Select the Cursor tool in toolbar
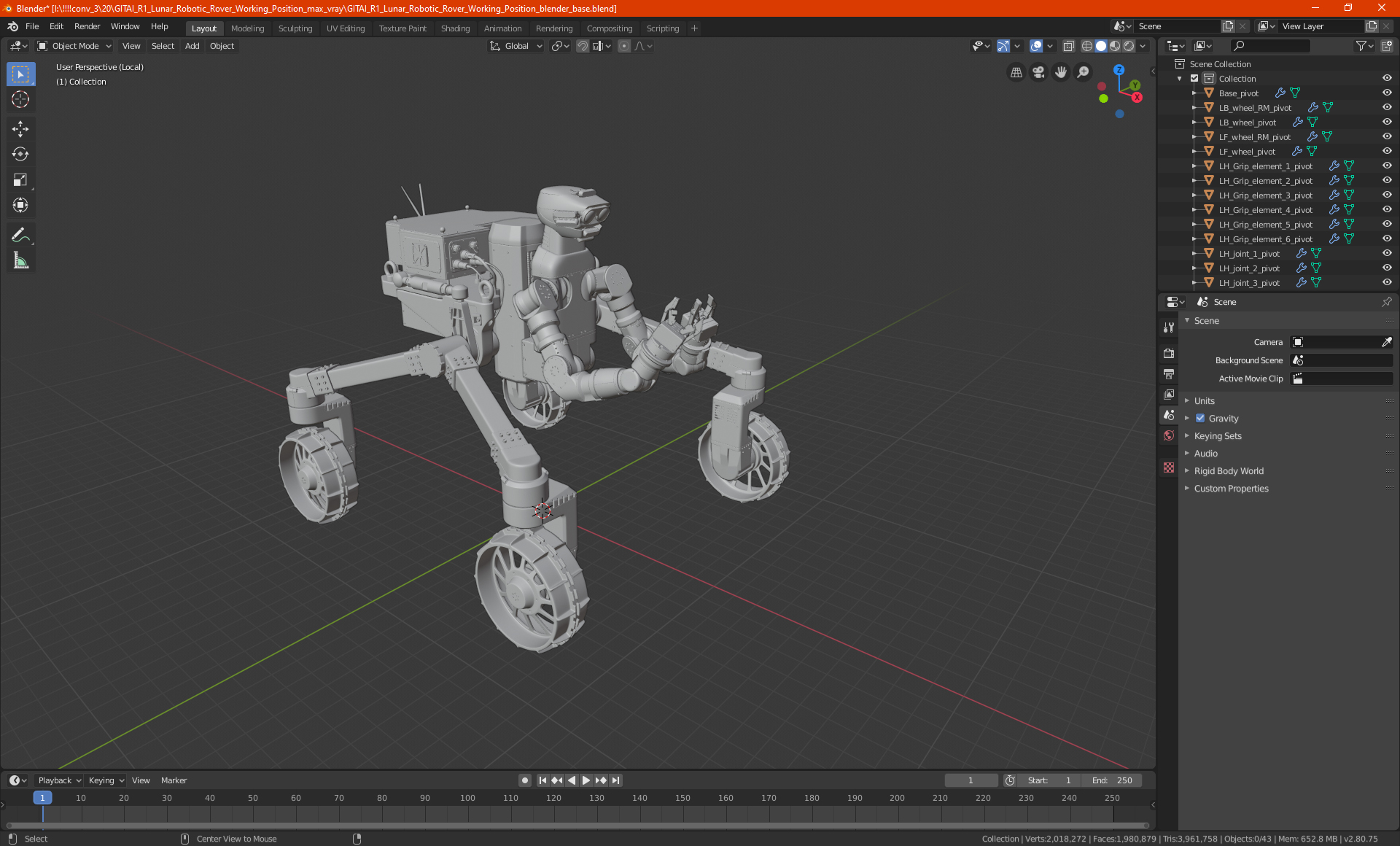 (20, 100)
